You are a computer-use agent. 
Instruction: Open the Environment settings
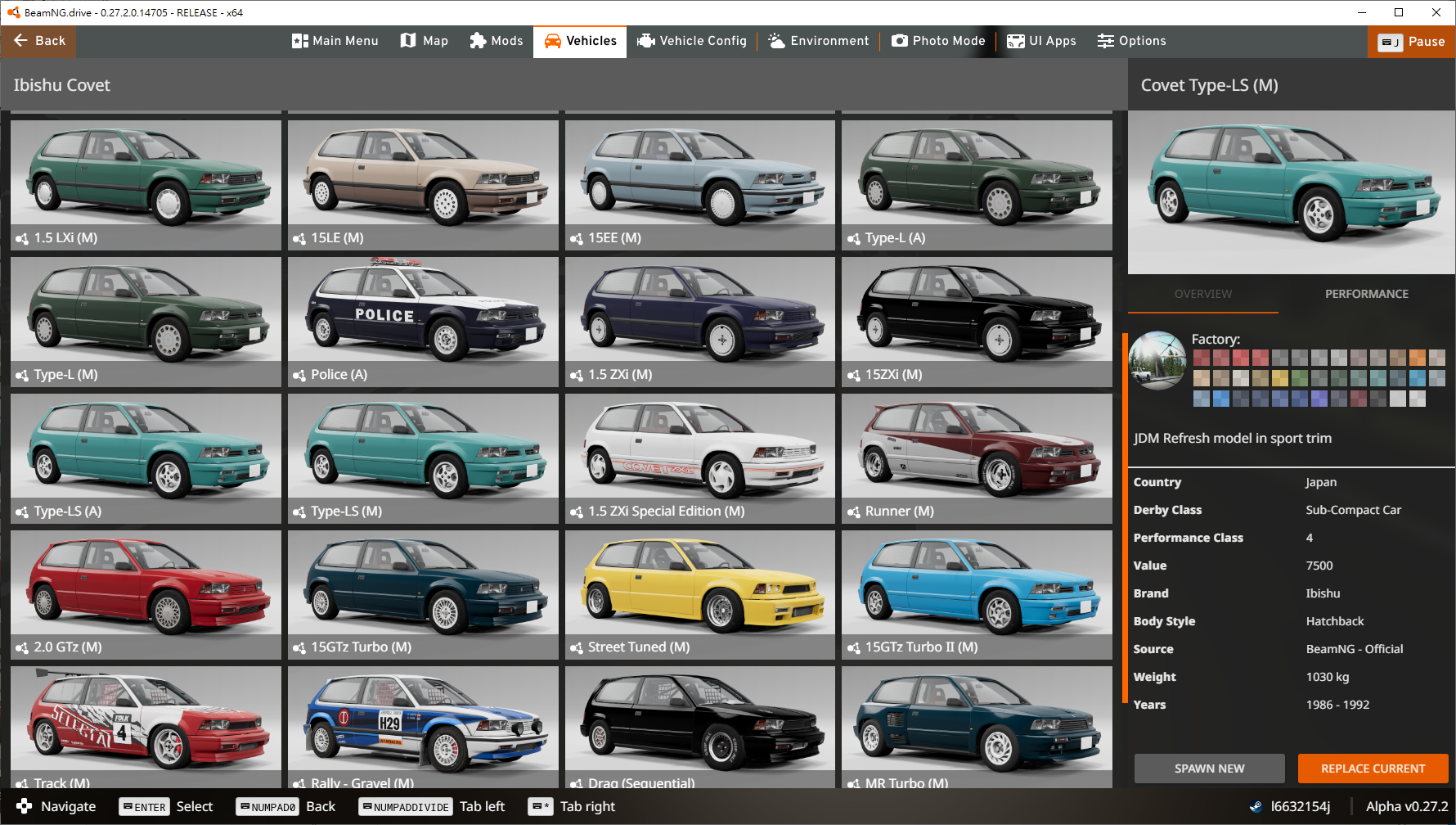pos(818,41)
